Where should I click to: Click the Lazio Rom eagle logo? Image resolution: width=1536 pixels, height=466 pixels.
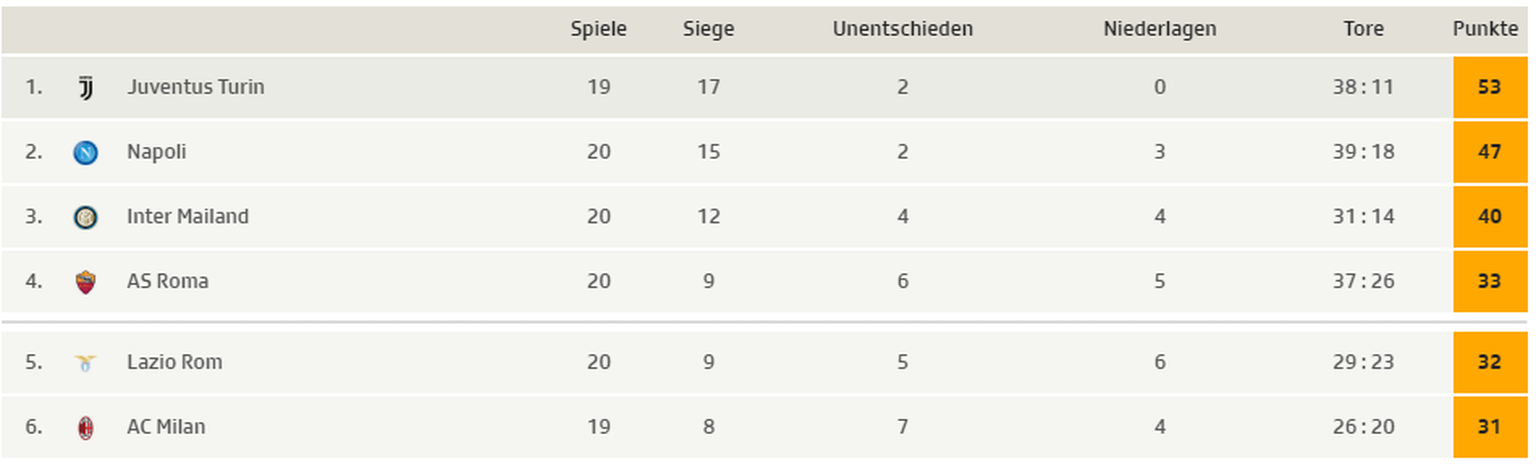point(86,363)
